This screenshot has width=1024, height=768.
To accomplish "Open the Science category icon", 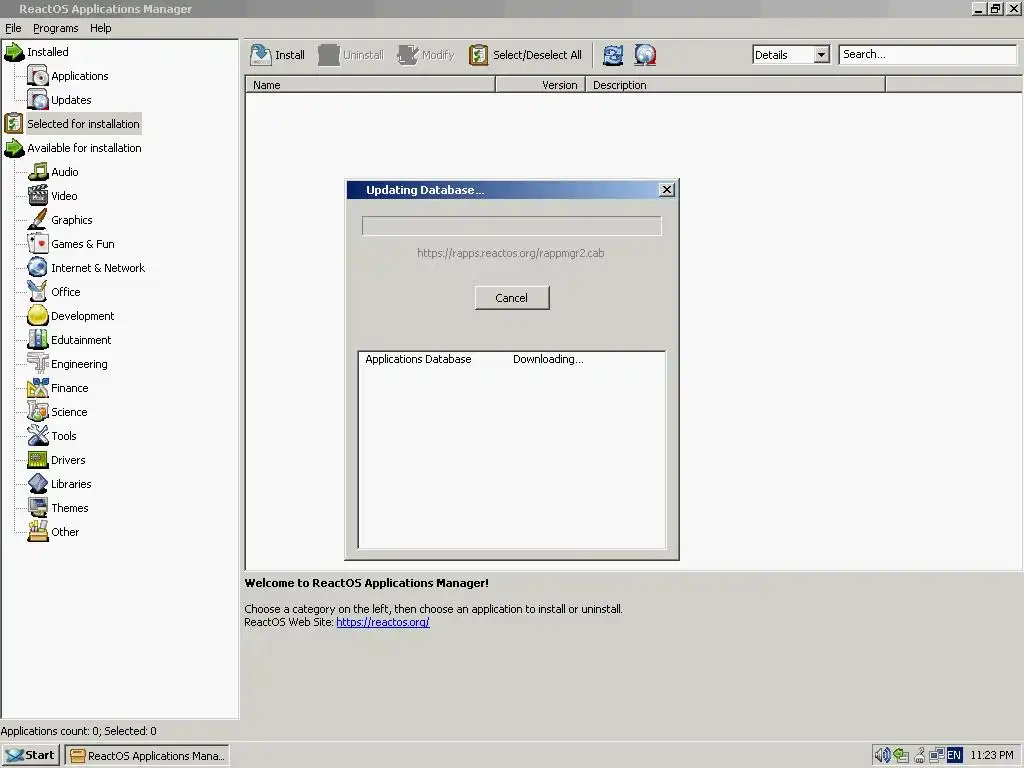I will pyautogui.click(x=38, y=412).
